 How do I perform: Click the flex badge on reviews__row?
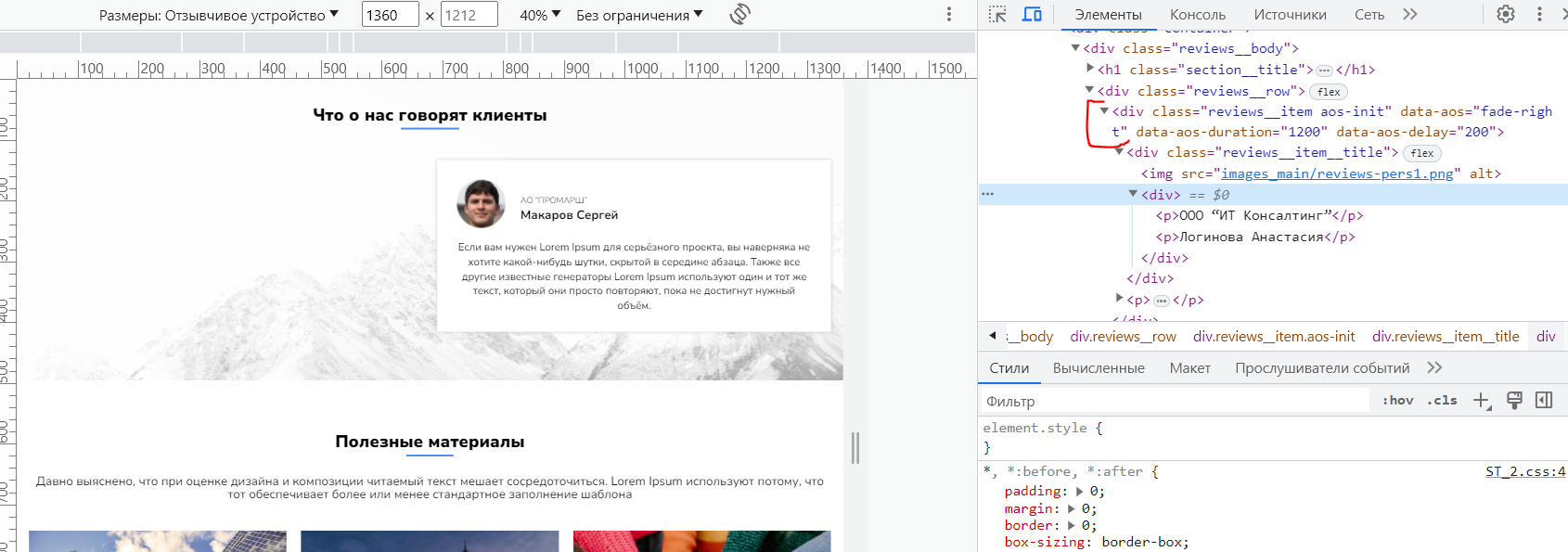coord(1329,92)
